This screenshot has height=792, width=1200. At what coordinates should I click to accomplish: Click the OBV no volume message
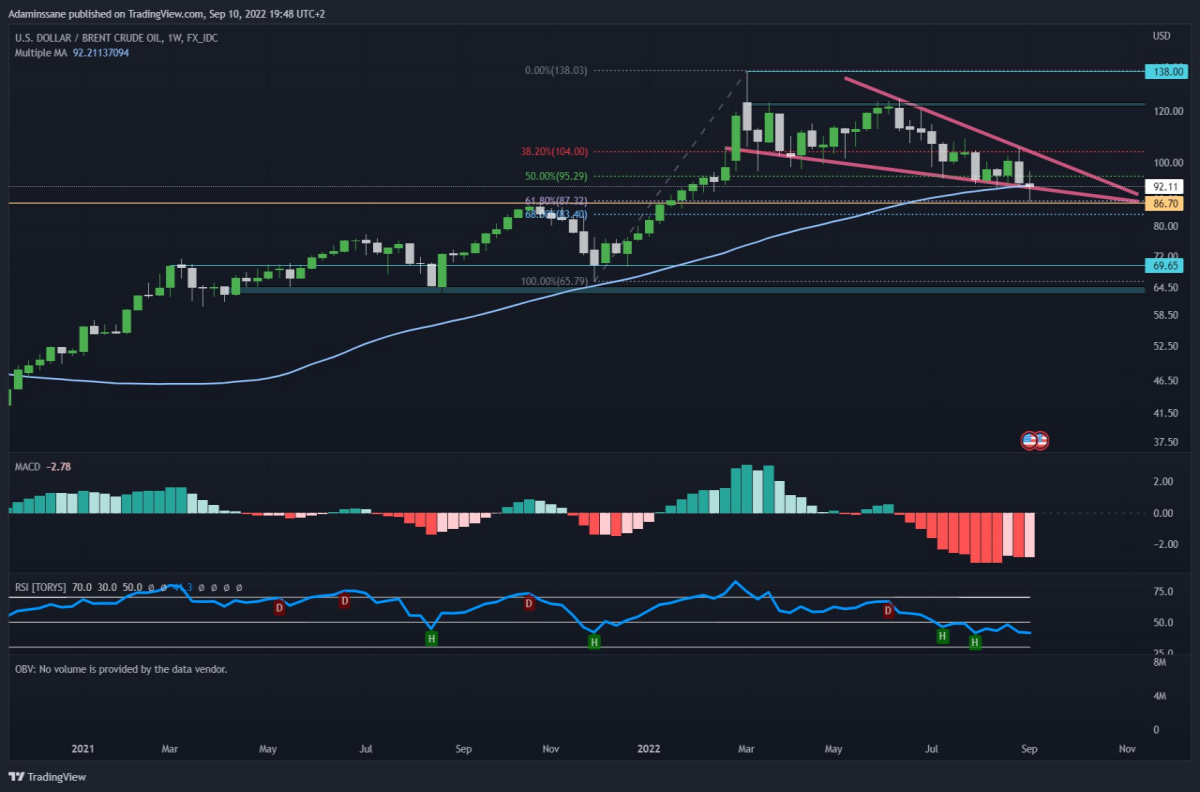click(120, 668)
